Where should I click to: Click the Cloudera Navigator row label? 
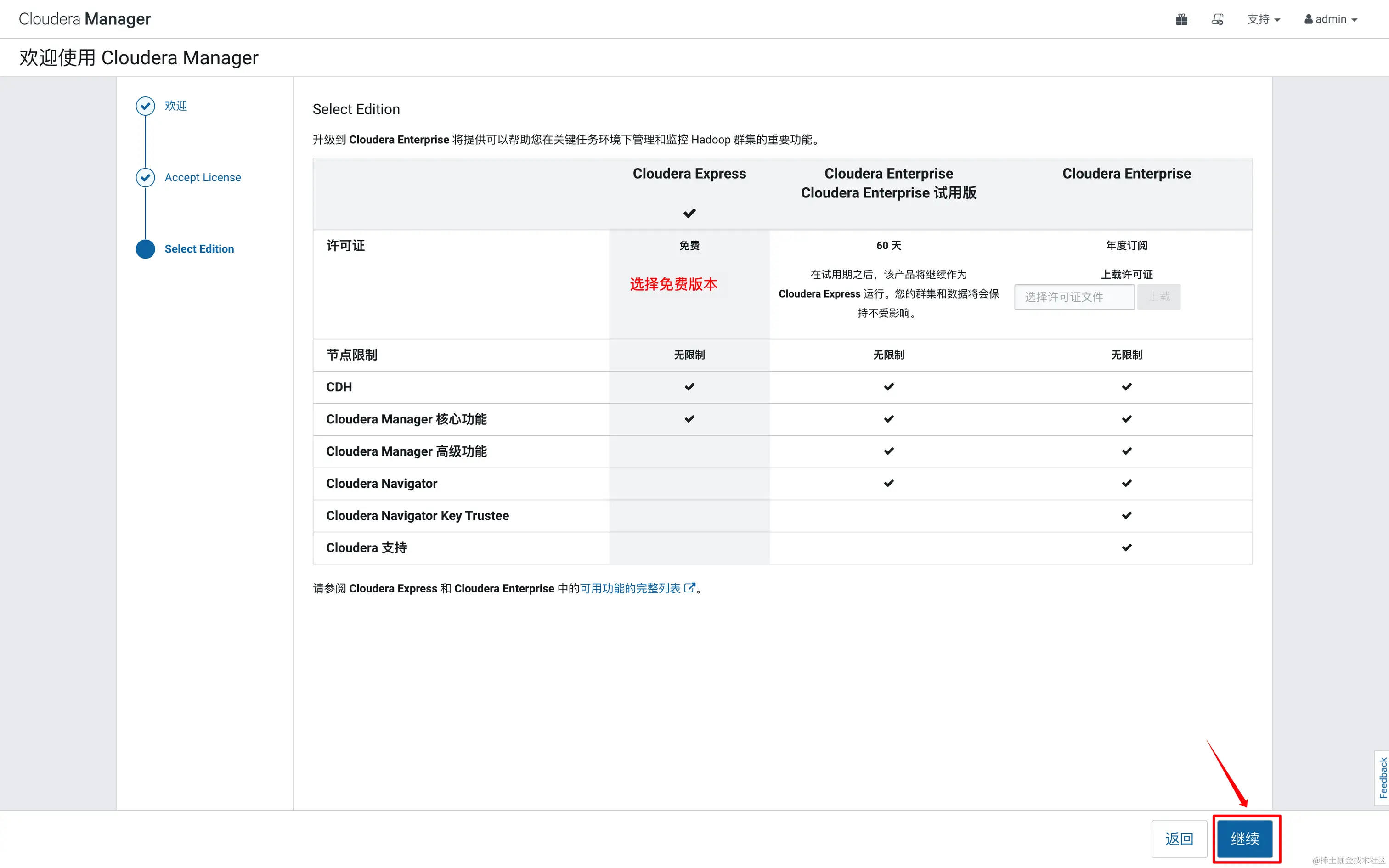click(382, 483)
